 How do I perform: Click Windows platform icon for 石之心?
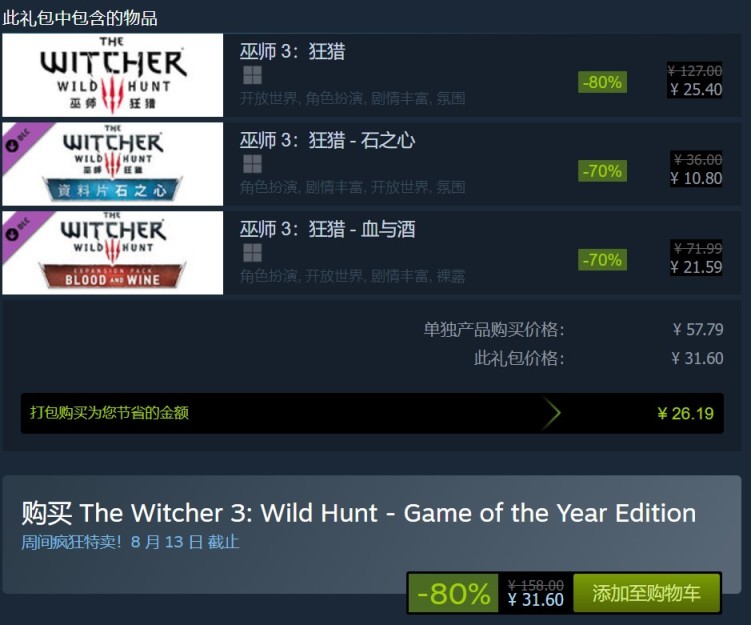252,164
